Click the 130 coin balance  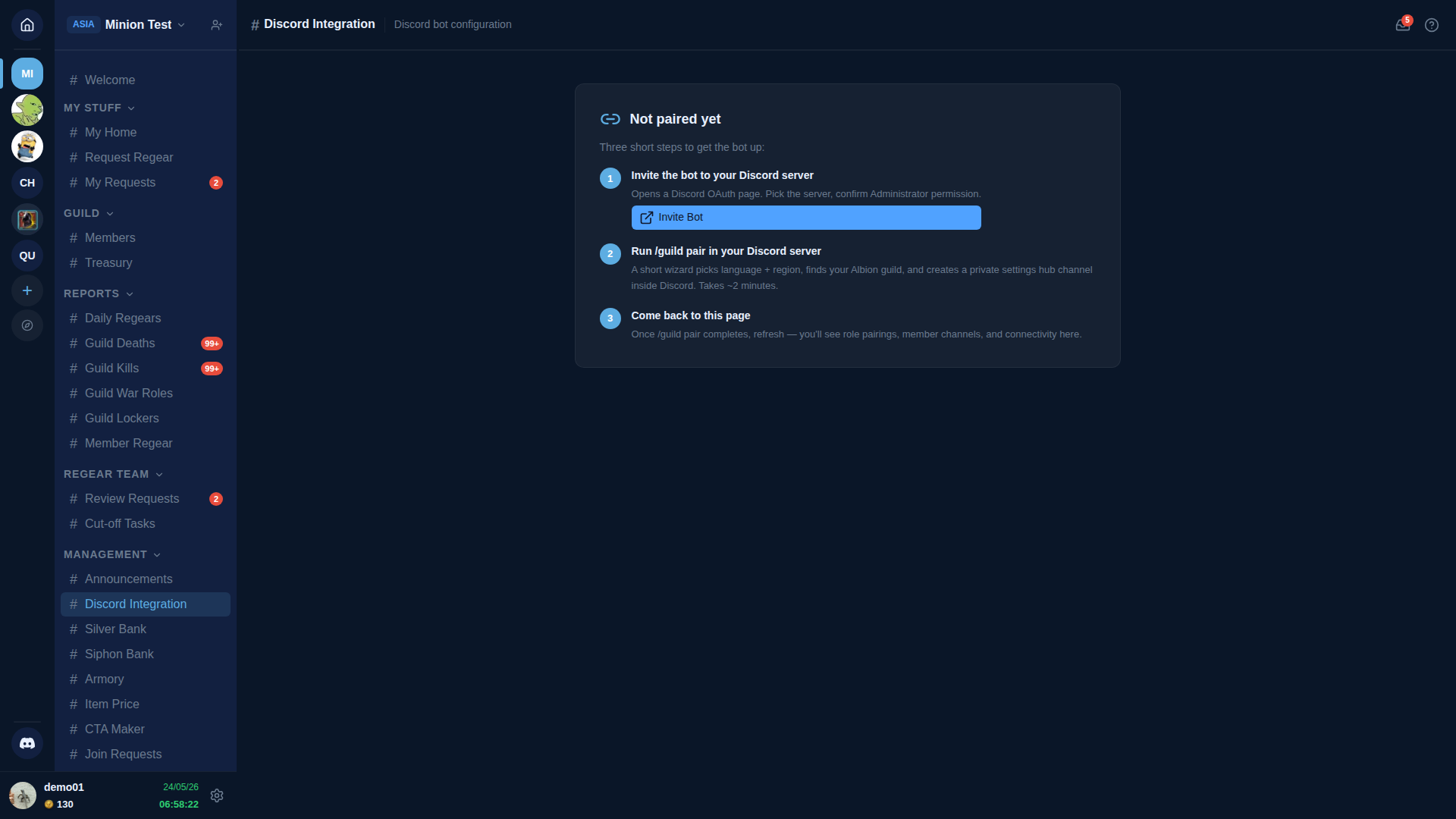pos(59,805)
